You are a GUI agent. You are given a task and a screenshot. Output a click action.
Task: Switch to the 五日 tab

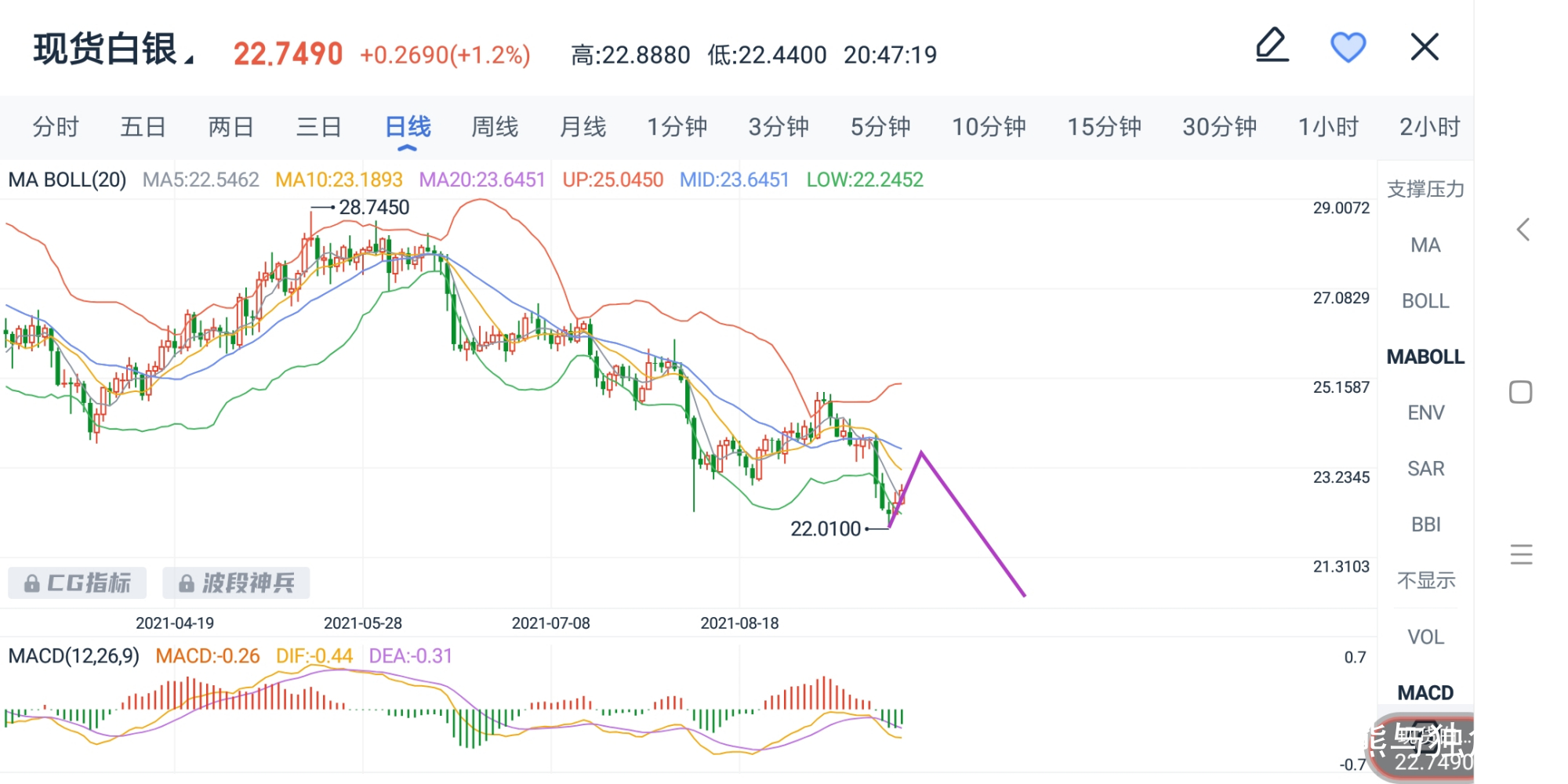[143, 126]
